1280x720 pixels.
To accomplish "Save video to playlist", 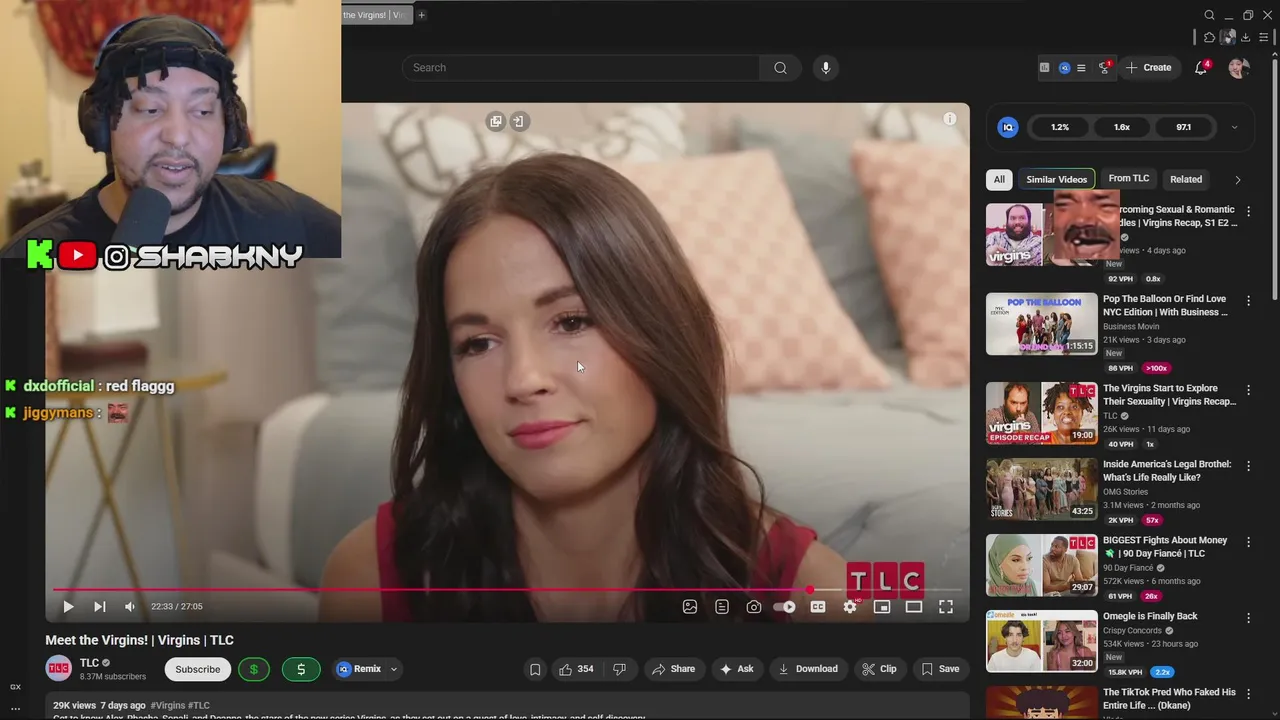I will tap(940, 669).
